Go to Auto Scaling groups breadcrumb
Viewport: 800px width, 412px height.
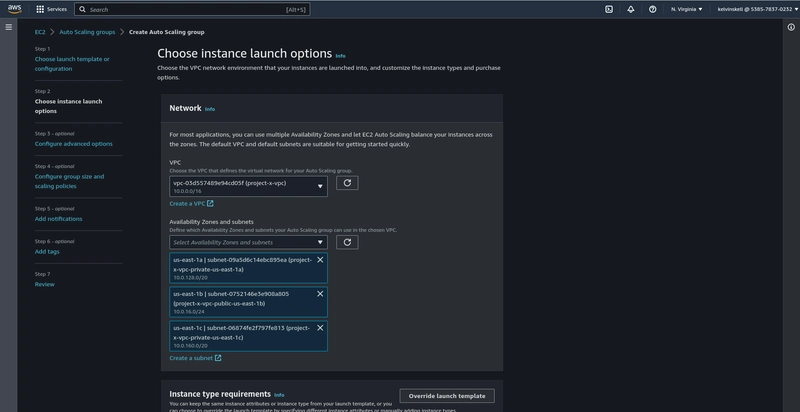tap(87, 32)
